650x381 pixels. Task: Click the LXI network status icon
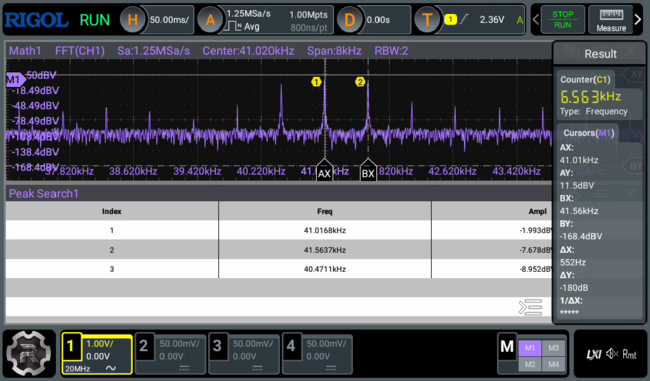tap(594, 354)
